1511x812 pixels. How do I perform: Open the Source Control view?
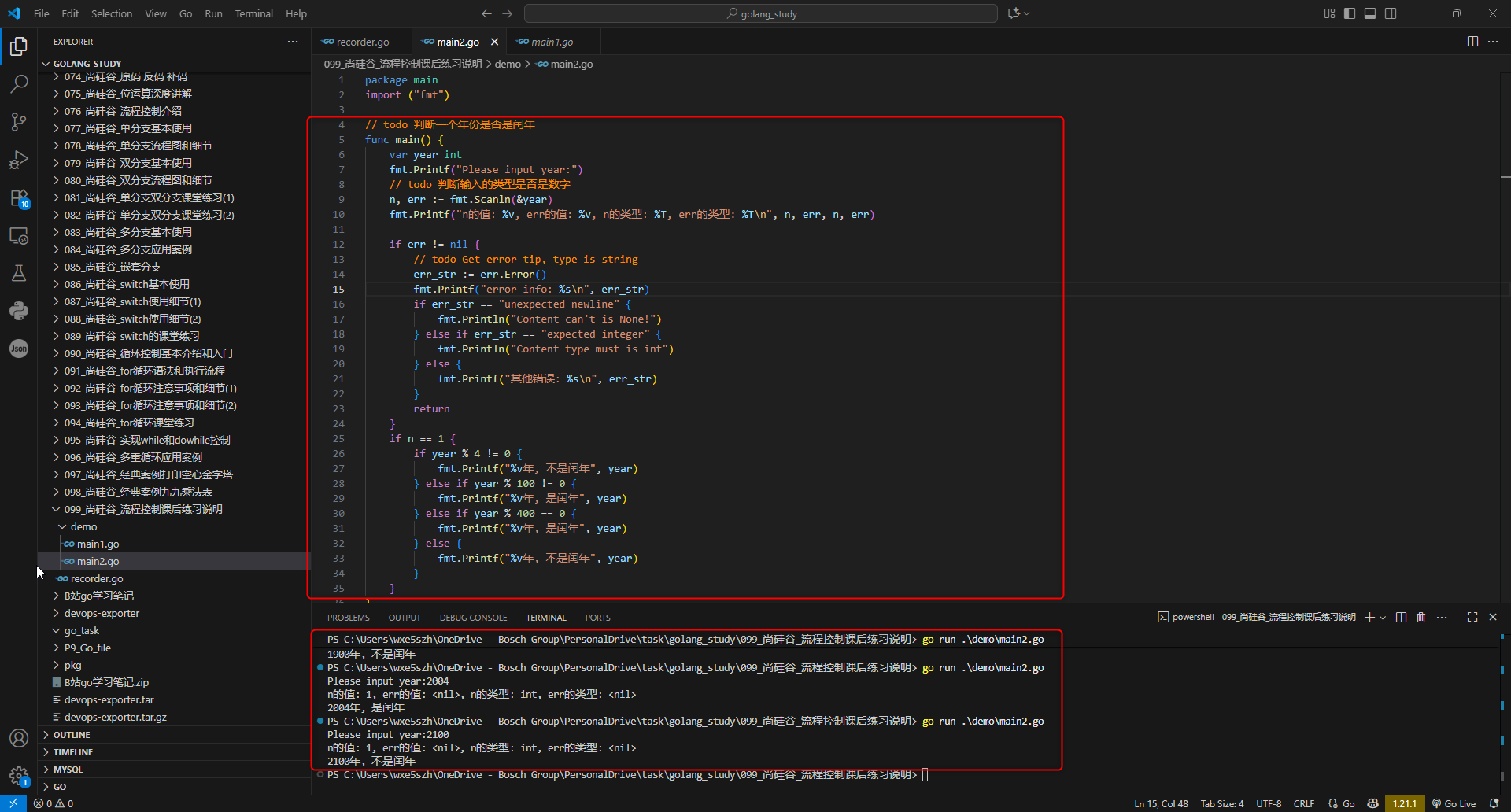point(19,122)
